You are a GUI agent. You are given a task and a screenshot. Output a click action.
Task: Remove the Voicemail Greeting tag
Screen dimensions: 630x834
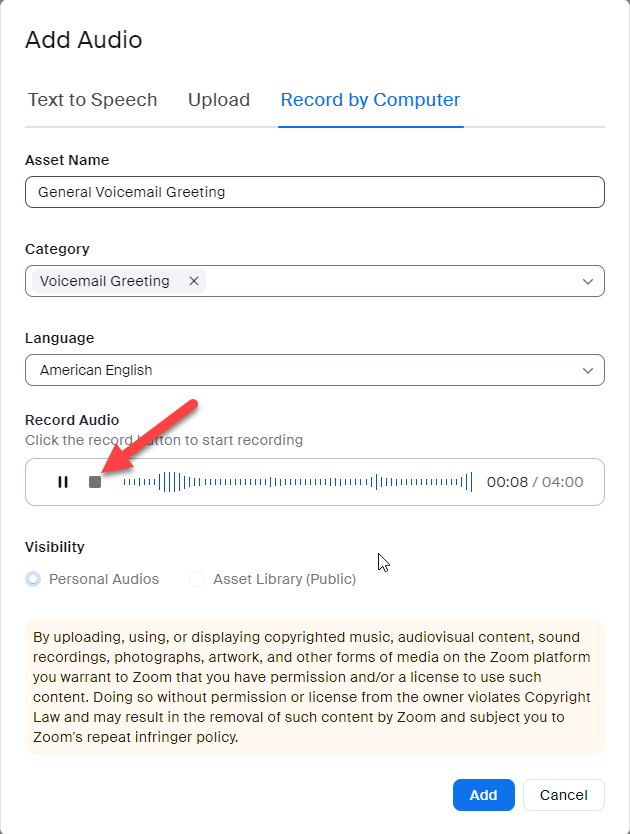(194, 281)
